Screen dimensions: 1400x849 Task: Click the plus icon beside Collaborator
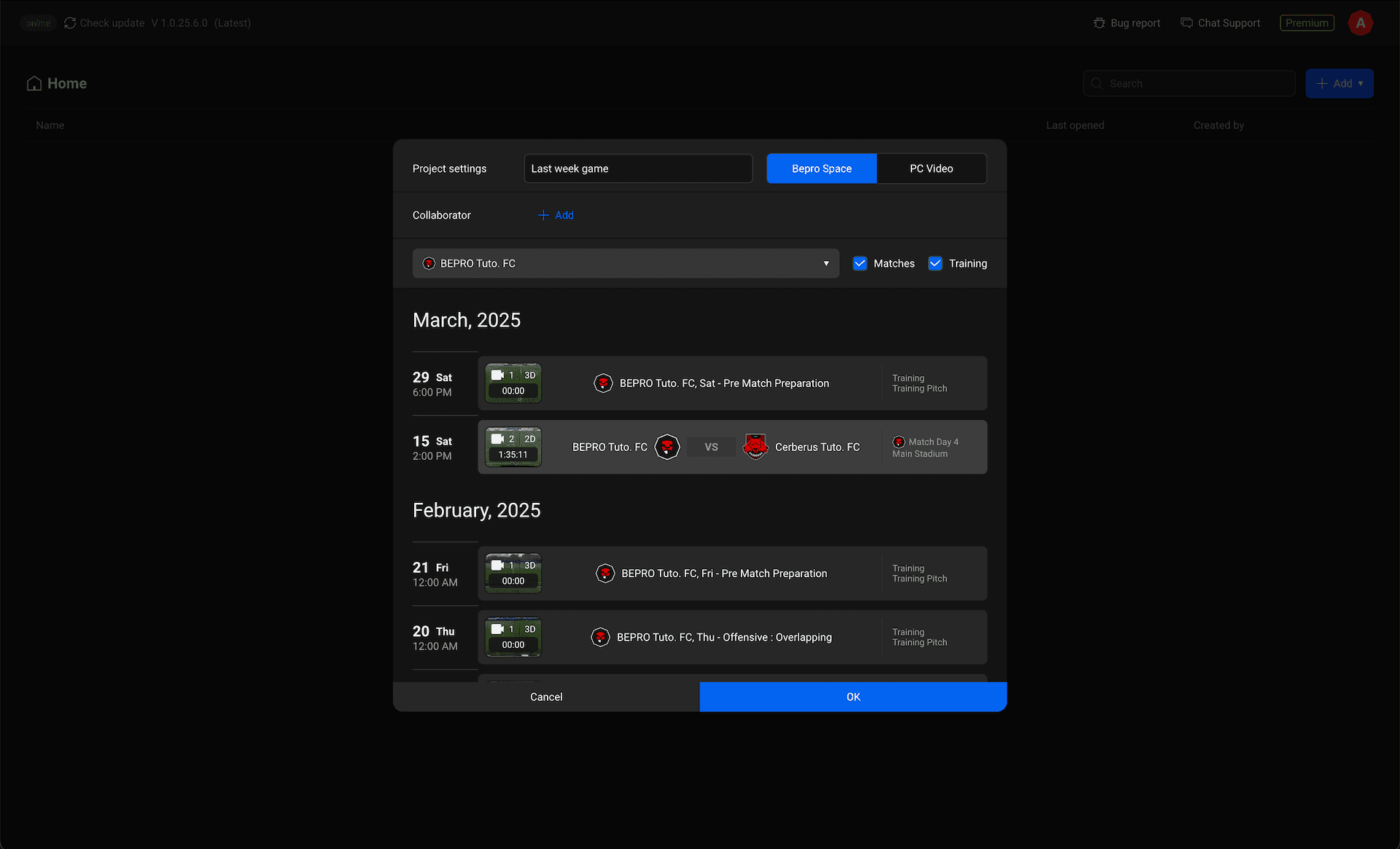[x=543, y=215]
